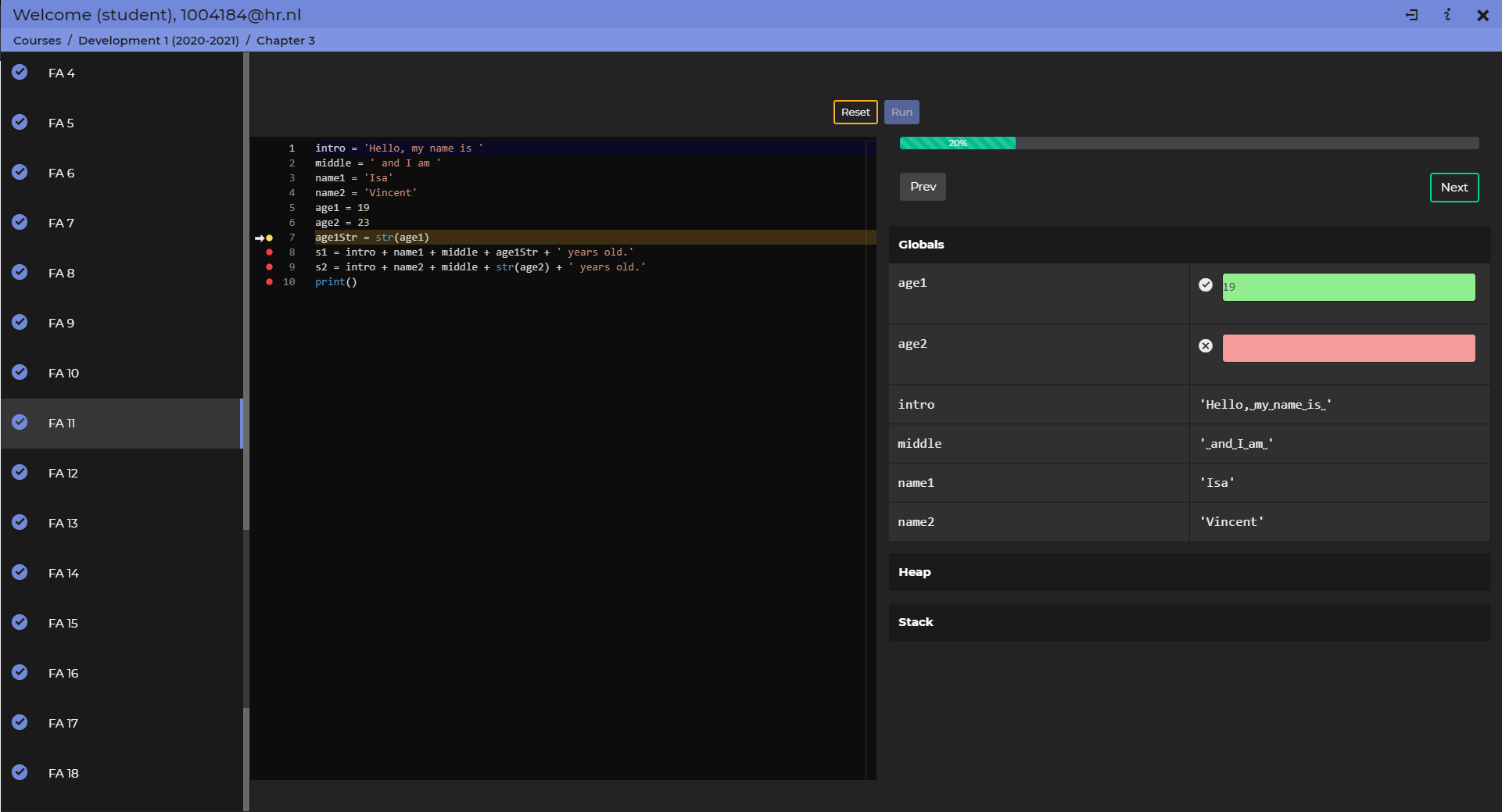
Task: Open Development 1 (2020-2021) breadcrumb
Action: click(x=159, y=41)
